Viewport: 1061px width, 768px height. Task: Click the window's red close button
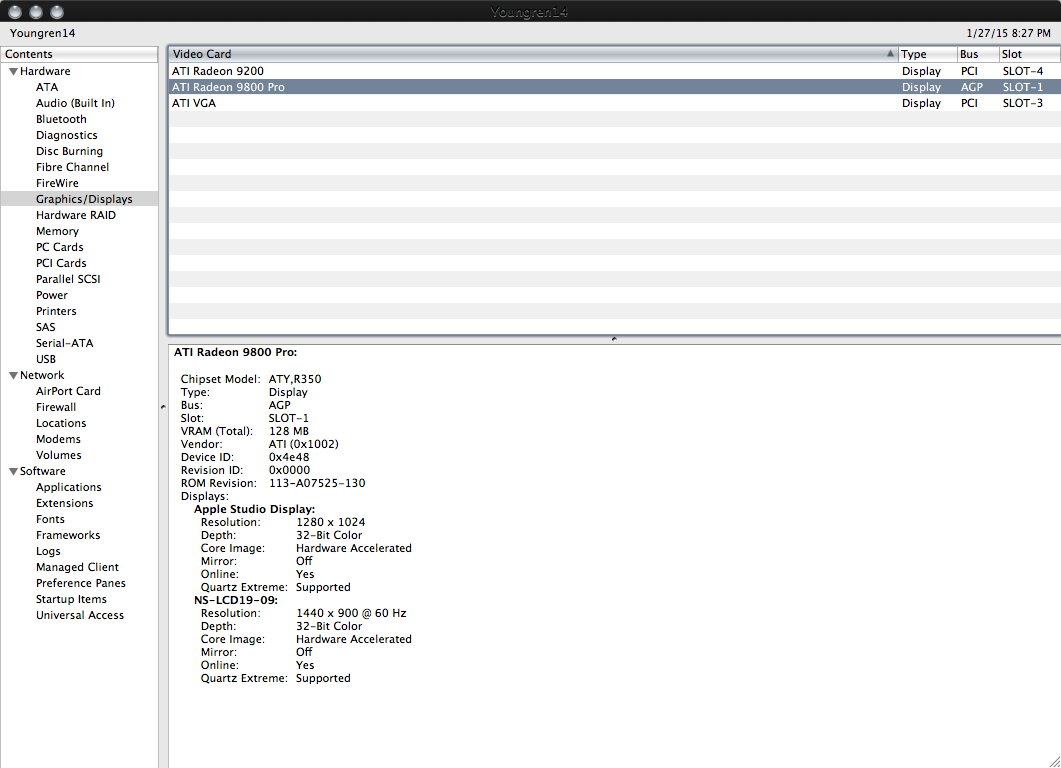coord(15,12)
